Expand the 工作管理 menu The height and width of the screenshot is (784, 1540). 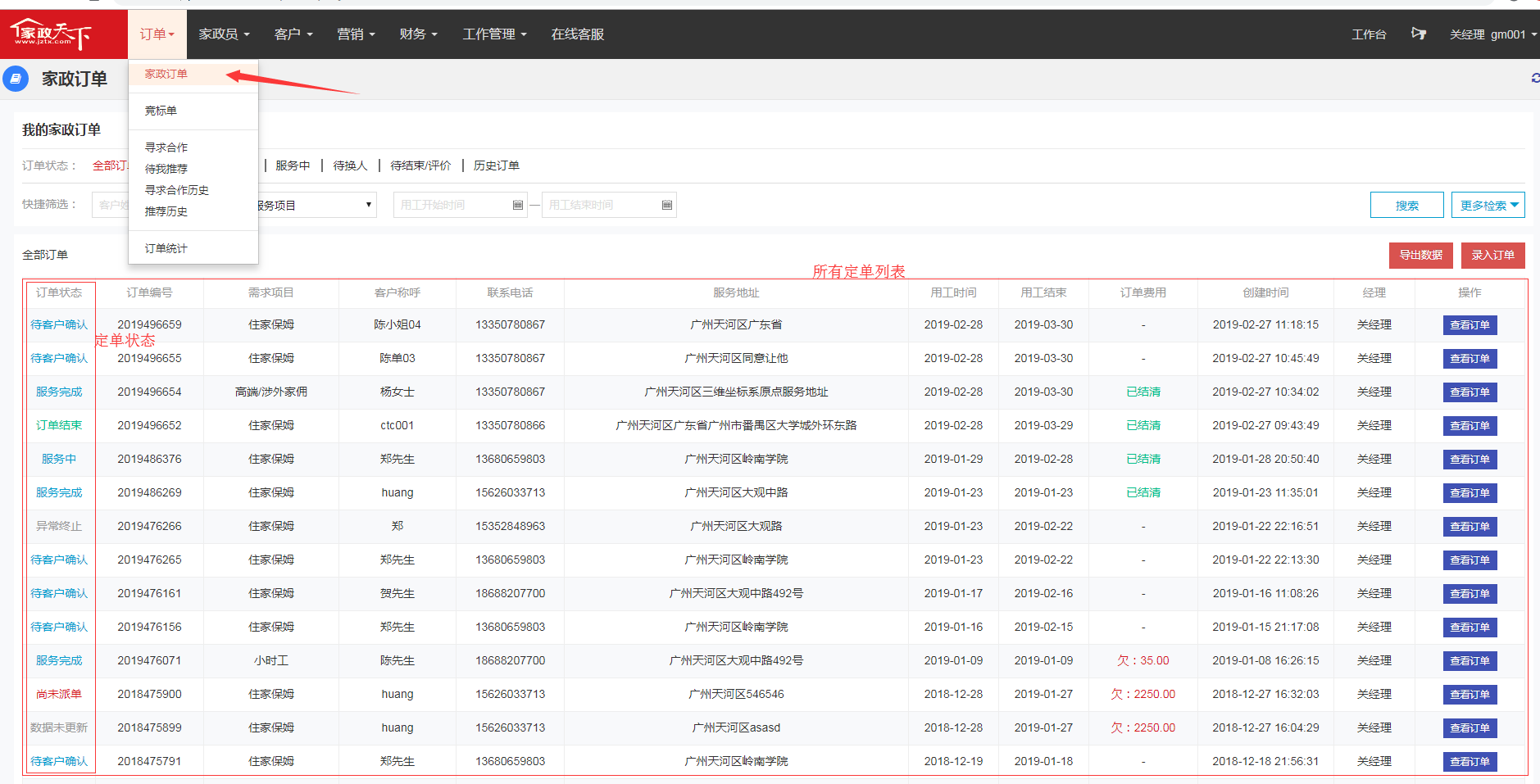click(x=494, y=34)
